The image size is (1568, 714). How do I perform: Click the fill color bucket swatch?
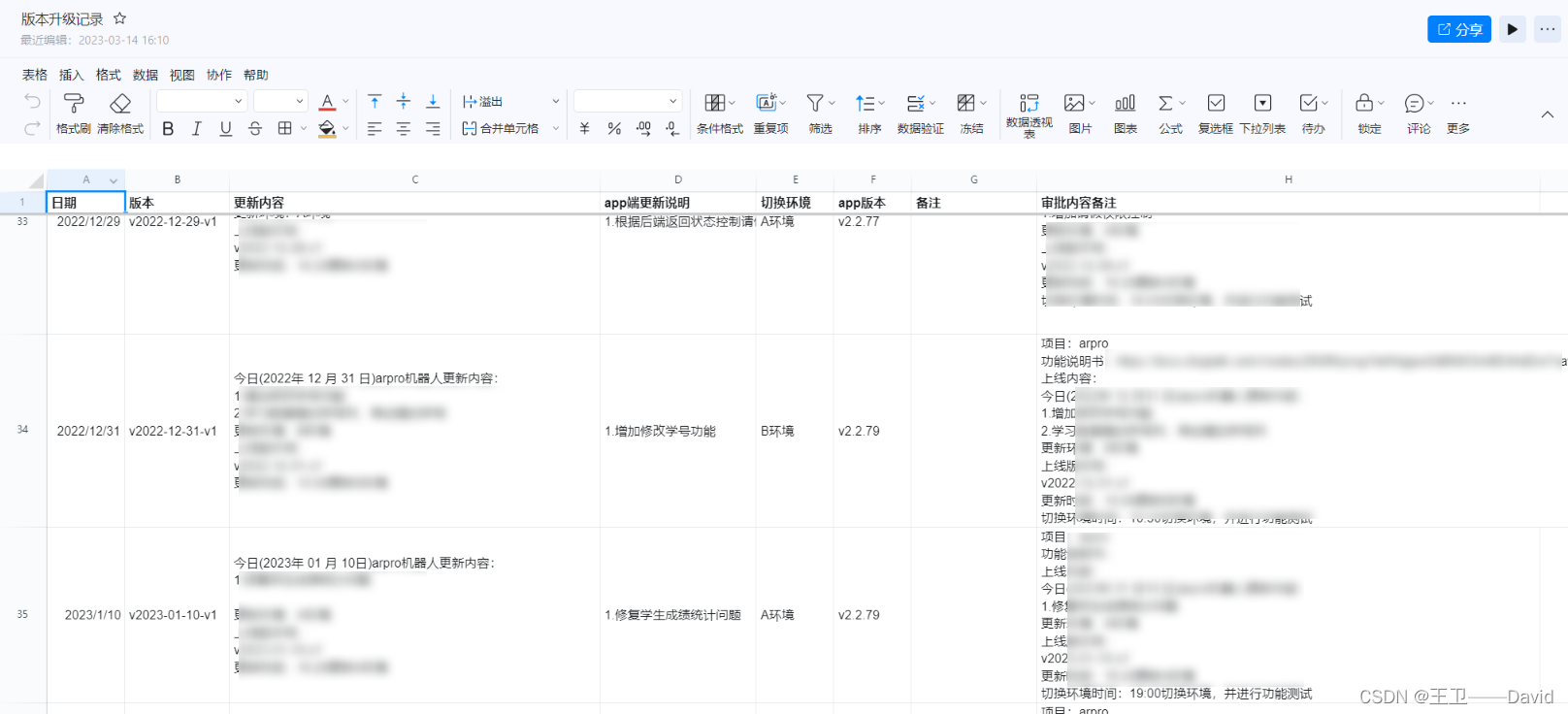(x=327, y=128)
